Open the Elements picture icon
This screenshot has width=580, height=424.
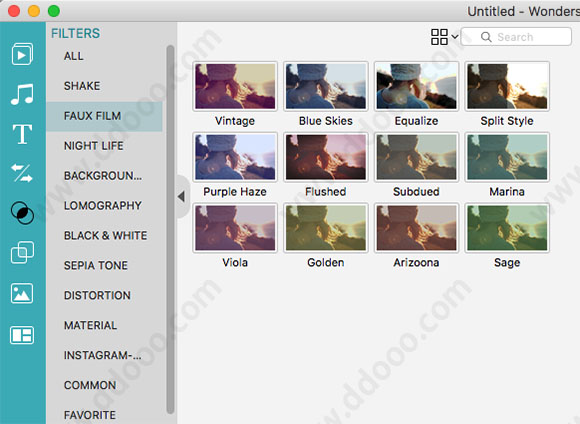pos(22,293)
